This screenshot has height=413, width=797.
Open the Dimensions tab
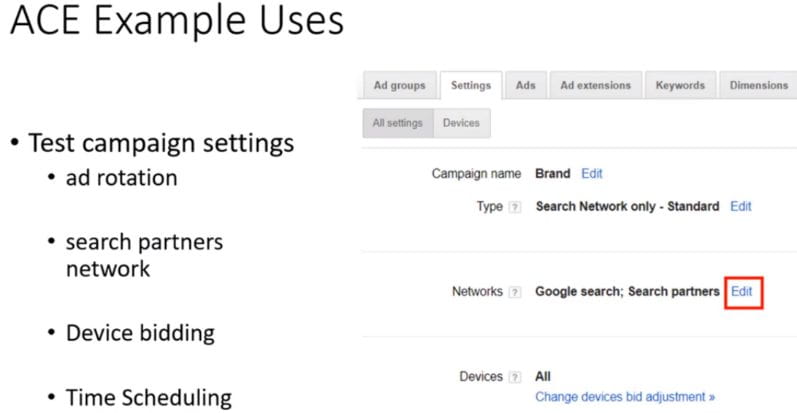[x=758, y=85]
